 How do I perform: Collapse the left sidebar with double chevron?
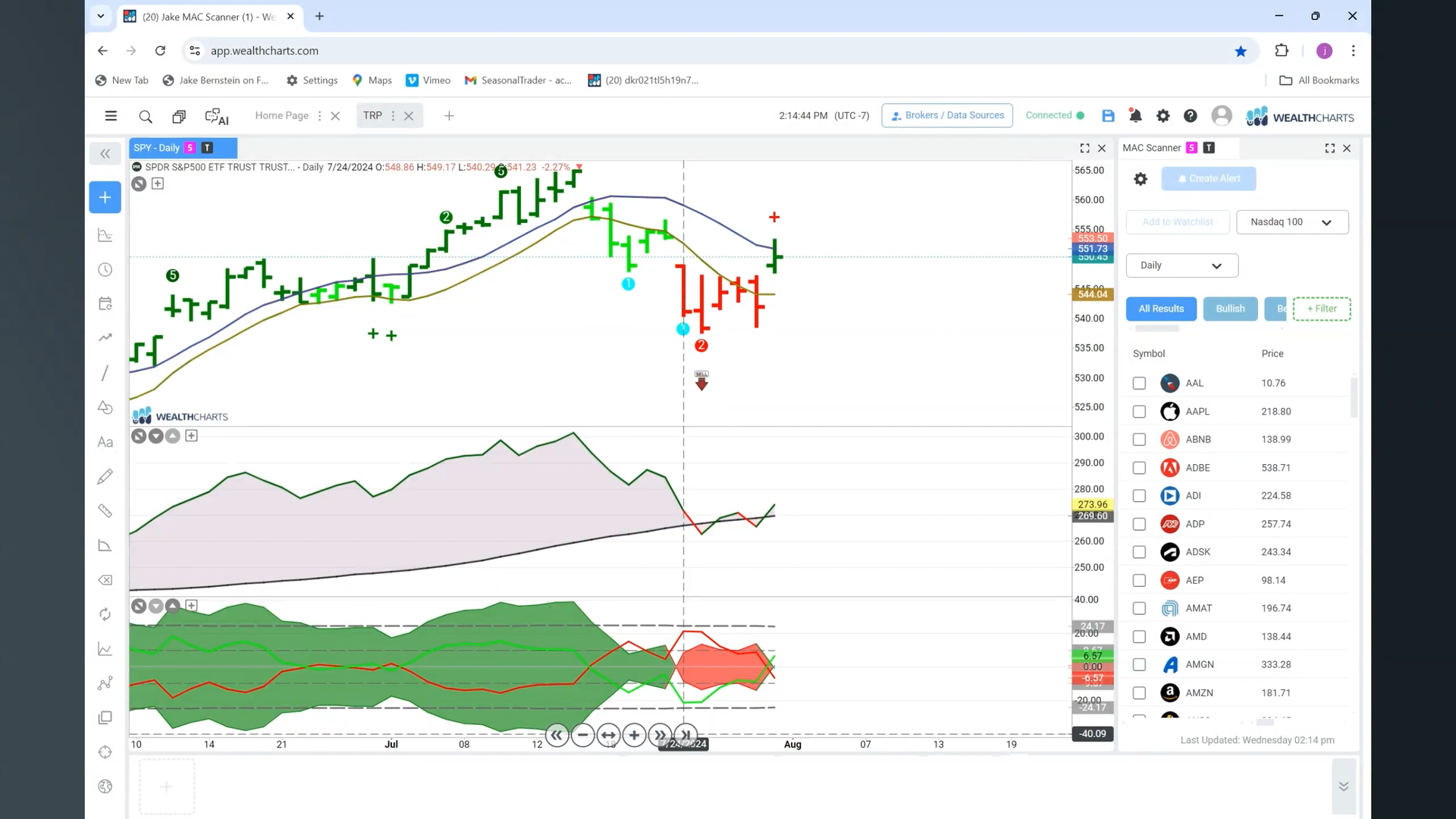(105, 154)
